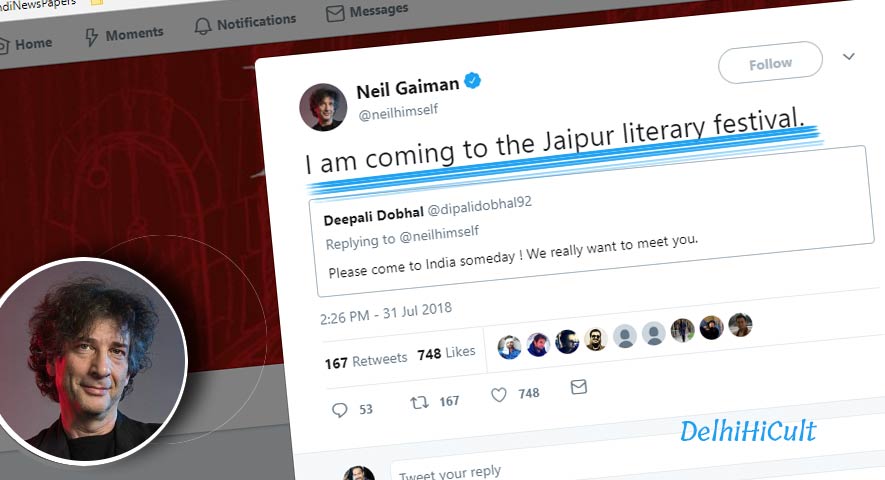The height and width of the screenshot is (480, 885).
Task: Expand the tweet options chevron
Action: click(x=848, y=56)
